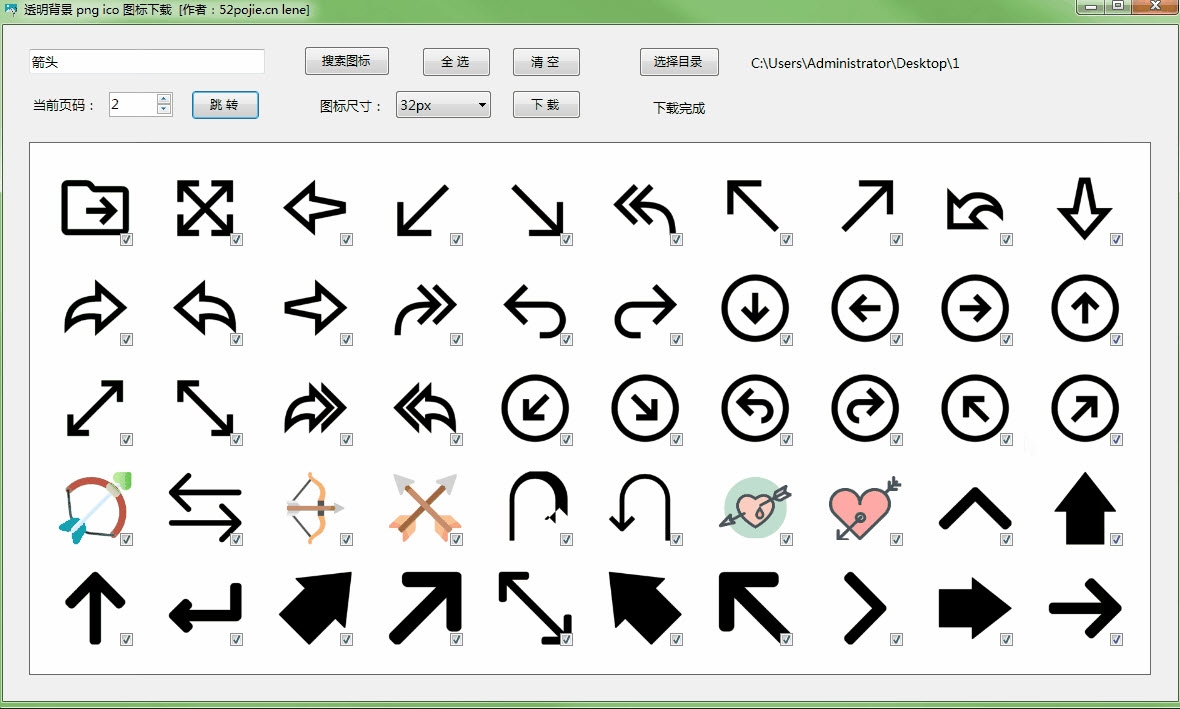
Task: Select the four-way expand arrows icon
Action: point(205,207)
